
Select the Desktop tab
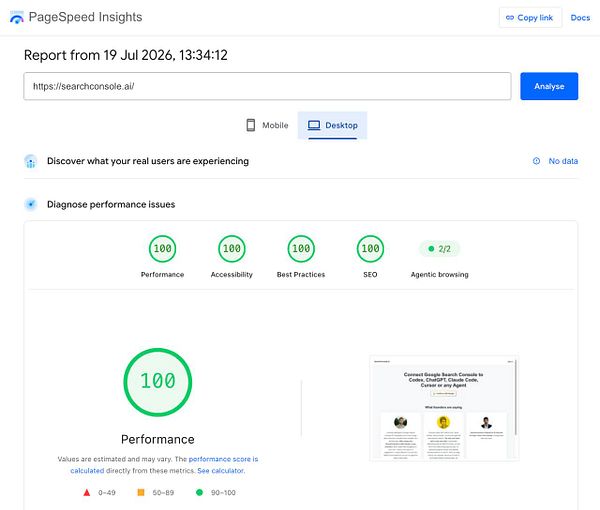pos(332,125)
